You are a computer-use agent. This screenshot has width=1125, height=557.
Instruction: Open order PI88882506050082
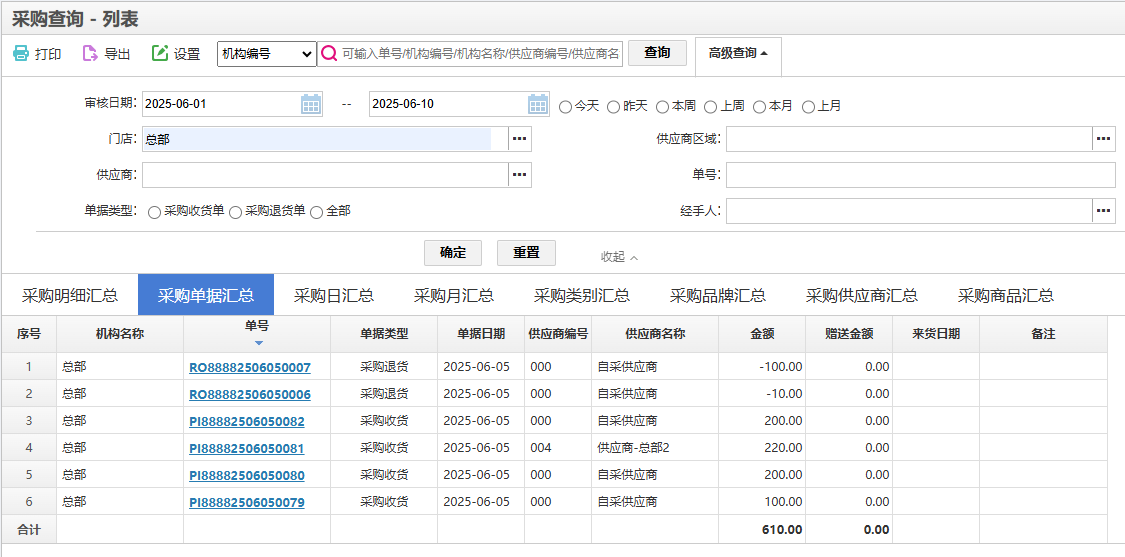(x=247, y=421)
